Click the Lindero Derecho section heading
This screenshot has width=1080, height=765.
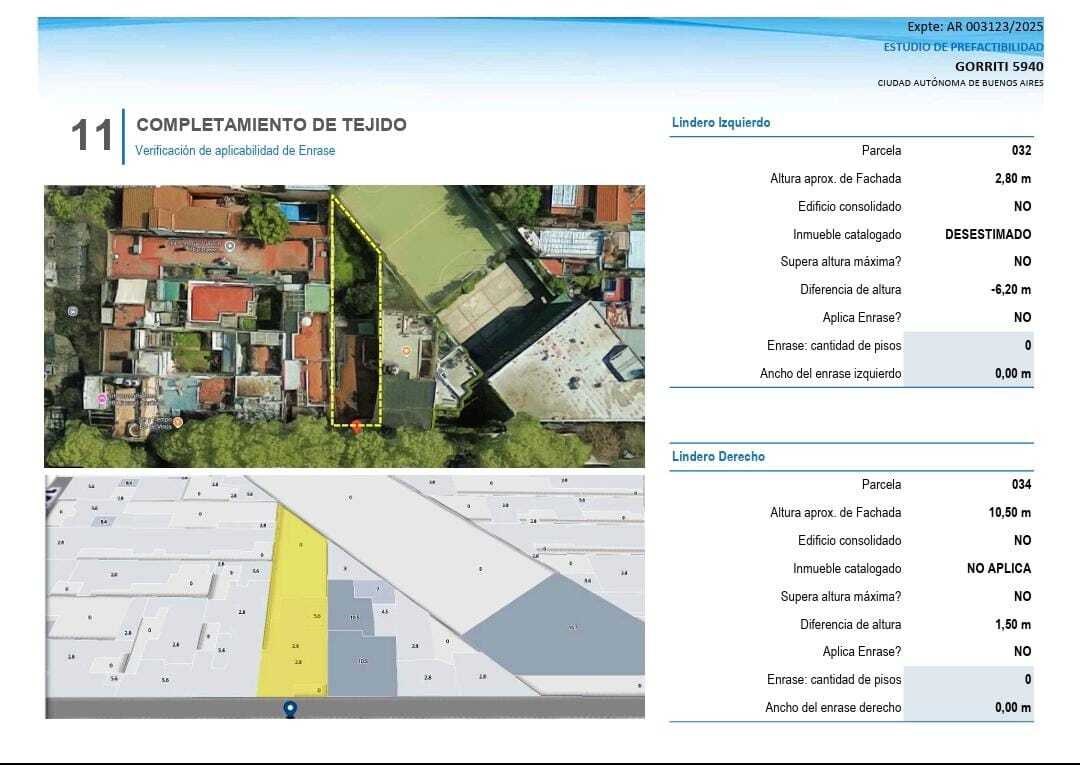718,457
